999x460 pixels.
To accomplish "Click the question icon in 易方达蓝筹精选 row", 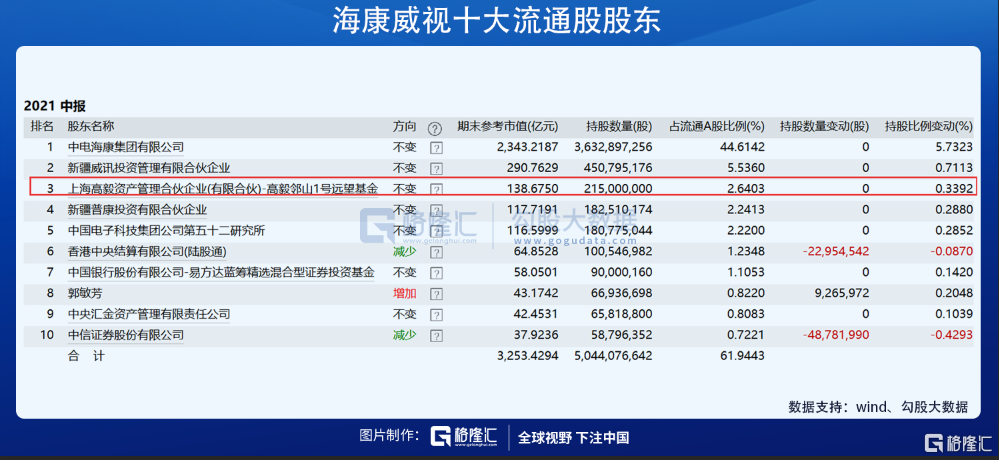I will click(x=436, y=273).
